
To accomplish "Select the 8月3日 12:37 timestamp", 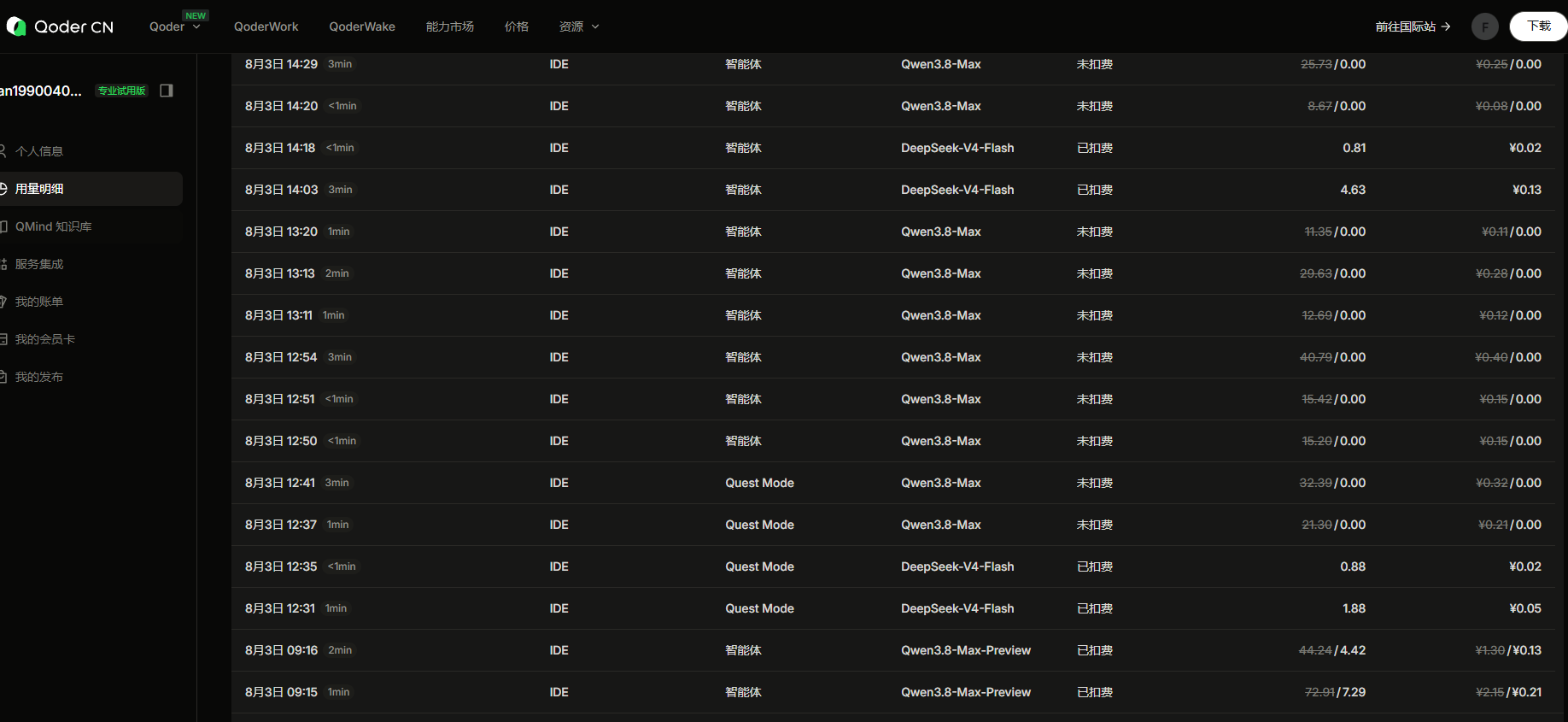I will coord(281,525).
